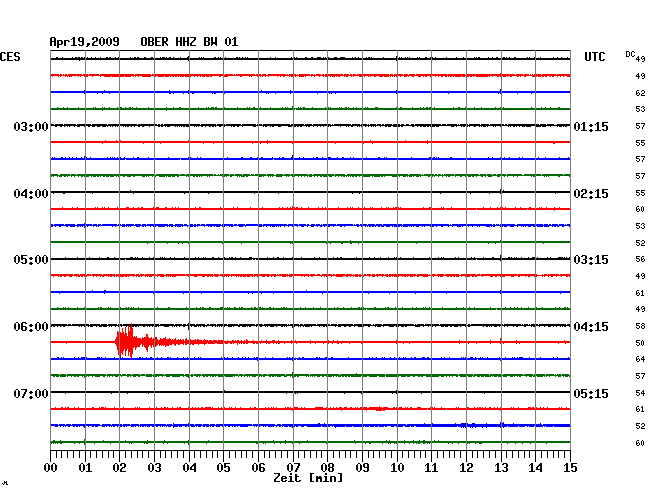650x494 pixels.
Task: Click the date label Apr19,2009
Action: click(x=85, y=42)
